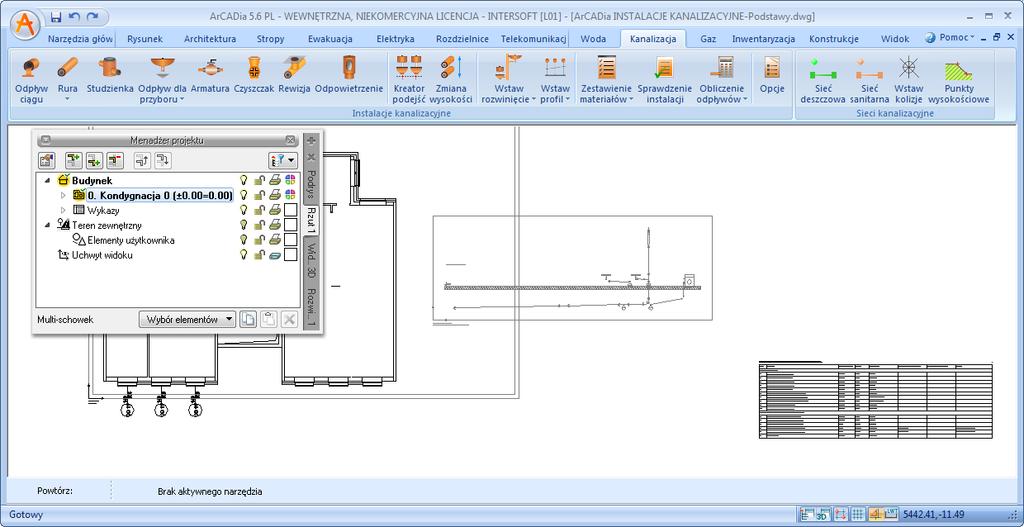Switch to the Gaz ribbon tab

pos(708,39)
